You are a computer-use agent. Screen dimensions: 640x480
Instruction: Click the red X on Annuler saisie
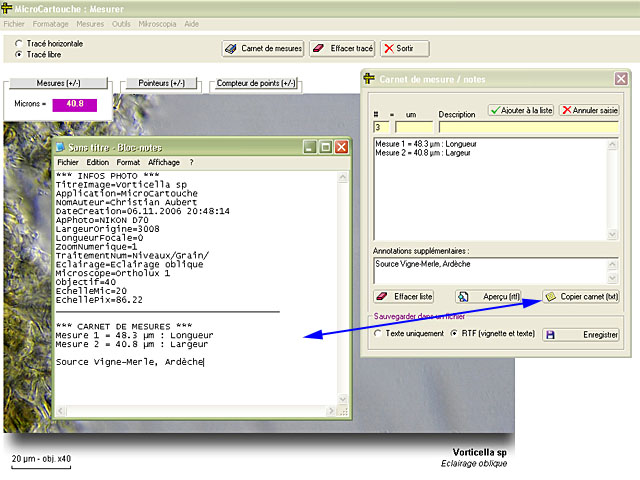click(x=567, y=110)
